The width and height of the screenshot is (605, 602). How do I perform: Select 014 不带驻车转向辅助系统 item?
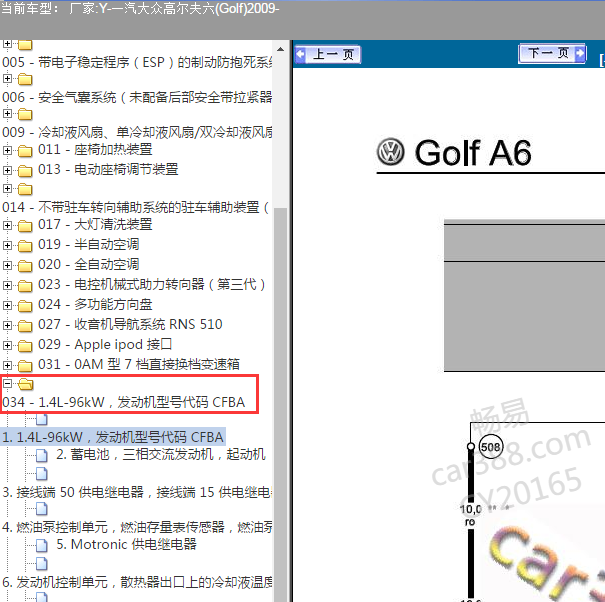tap(135, 207)
